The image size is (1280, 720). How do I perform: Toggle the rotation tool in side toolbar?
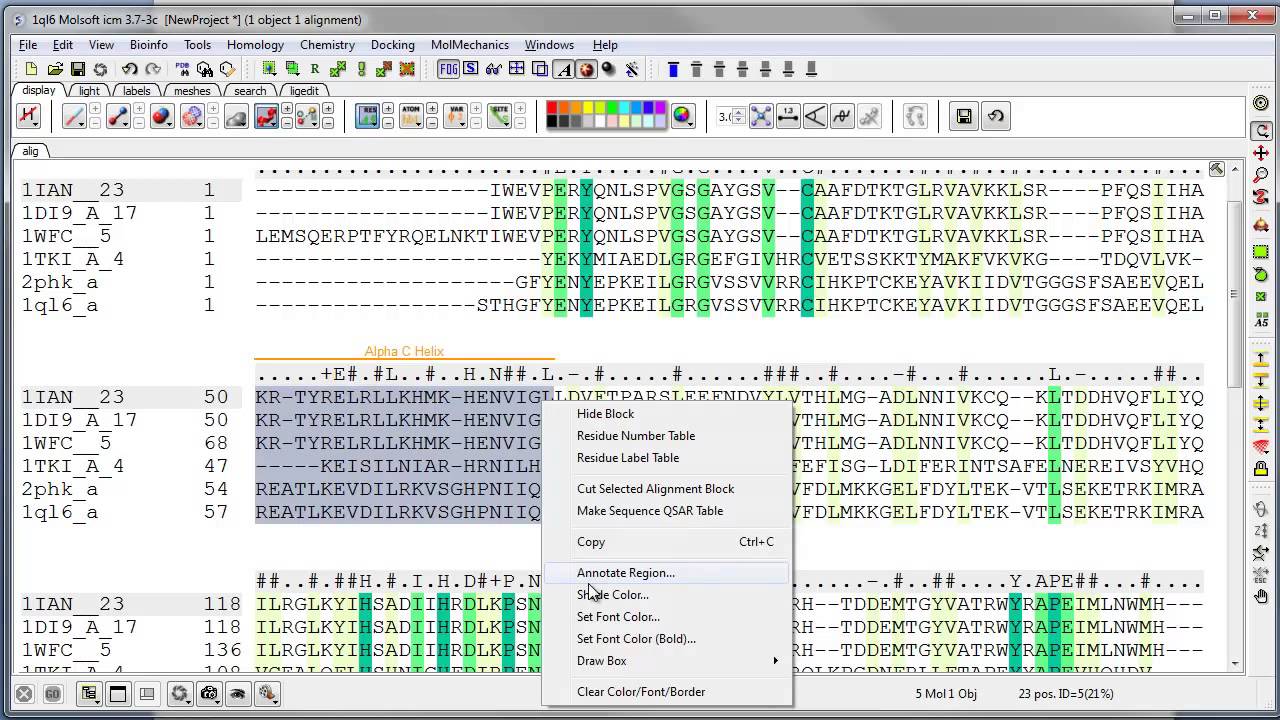(x=1261, y=130)
